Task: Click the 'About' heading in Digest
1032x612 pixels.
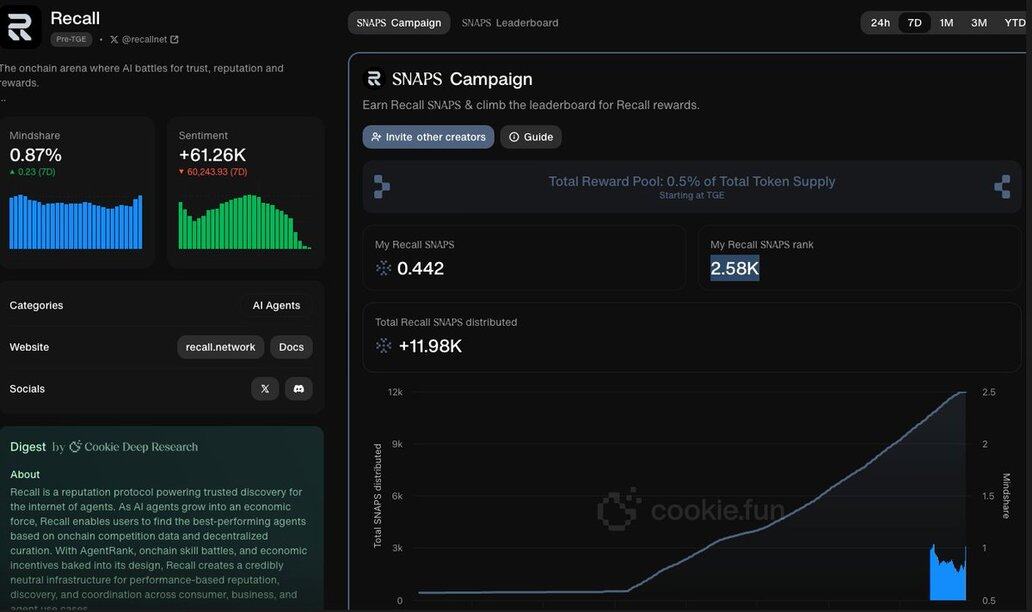Action: [x=25, y=474]
